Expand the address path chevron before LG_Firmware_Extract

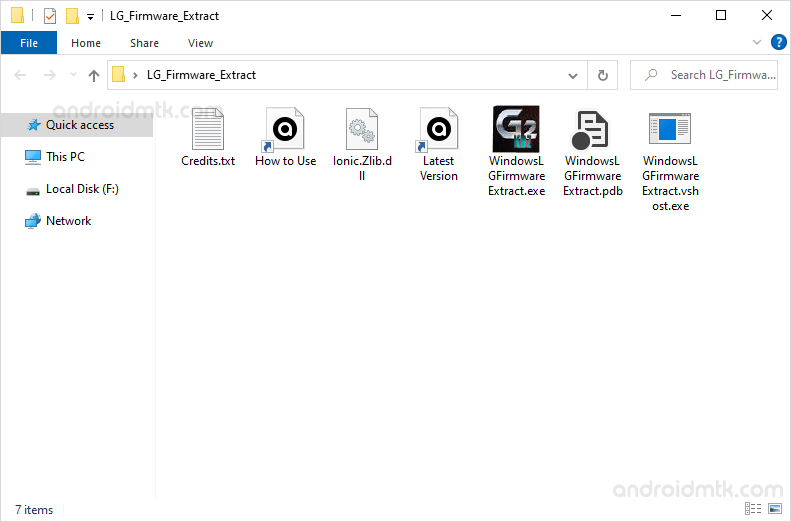pyautogui.click(x=135, y=76)
